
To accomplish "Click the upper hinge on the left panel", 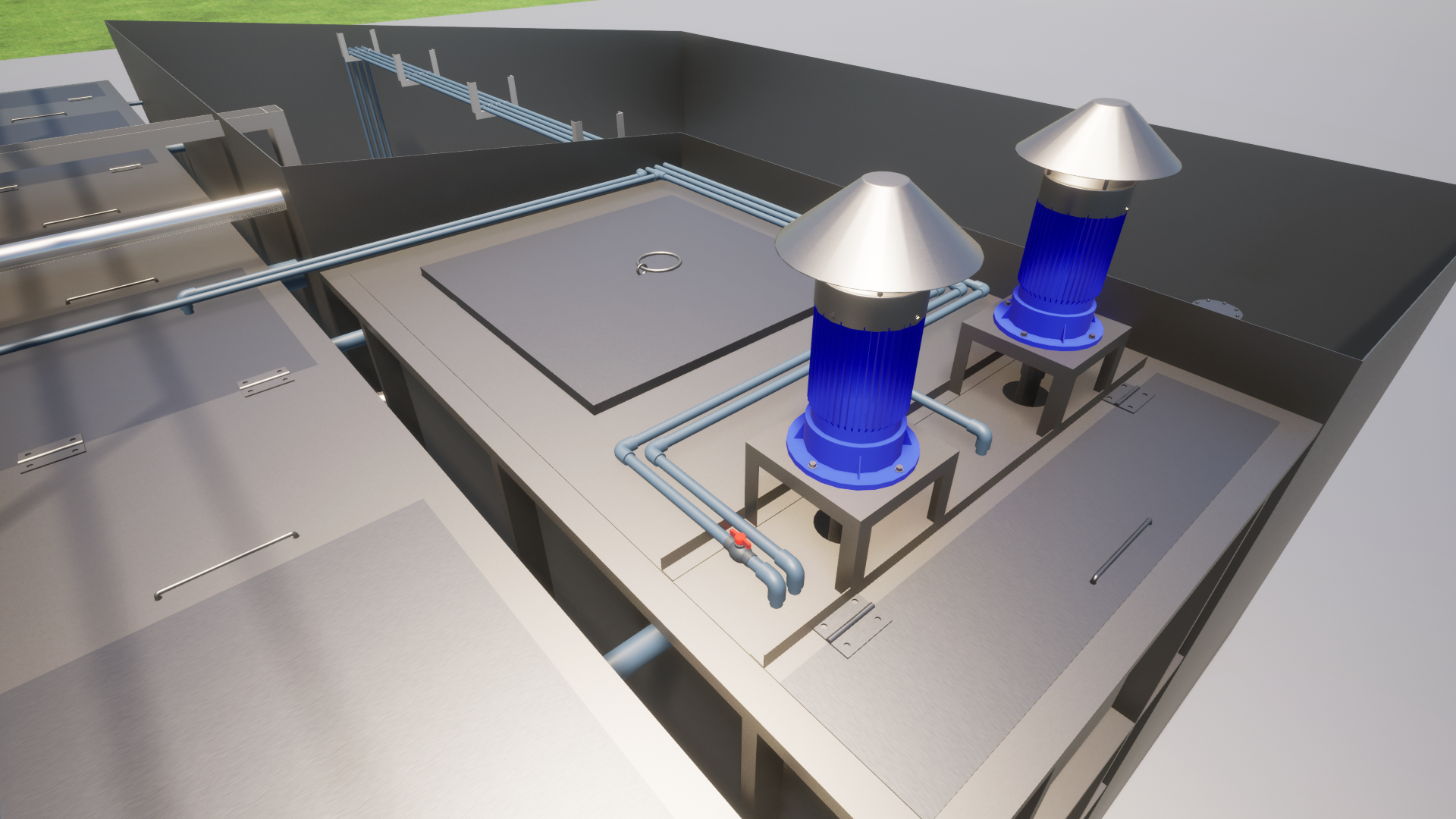I will (265, 381).
